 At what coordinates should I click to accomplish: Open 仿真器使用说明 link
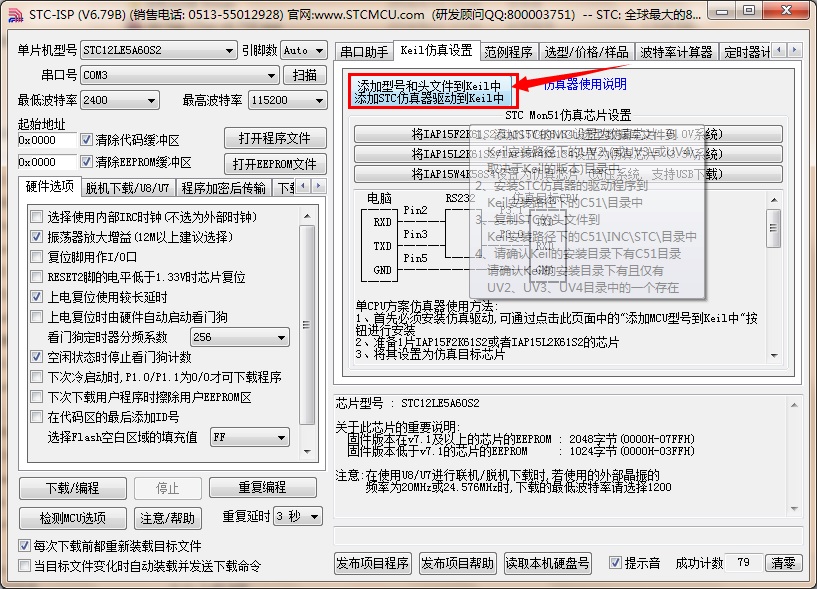pyautogui.click(x=585, y=84)
